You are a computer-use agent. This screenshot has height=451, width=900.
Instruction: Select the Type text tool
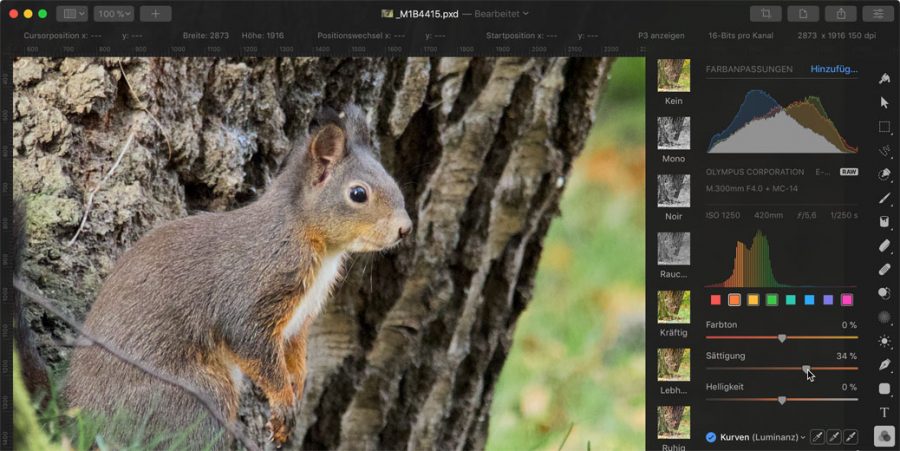(884, 412)
